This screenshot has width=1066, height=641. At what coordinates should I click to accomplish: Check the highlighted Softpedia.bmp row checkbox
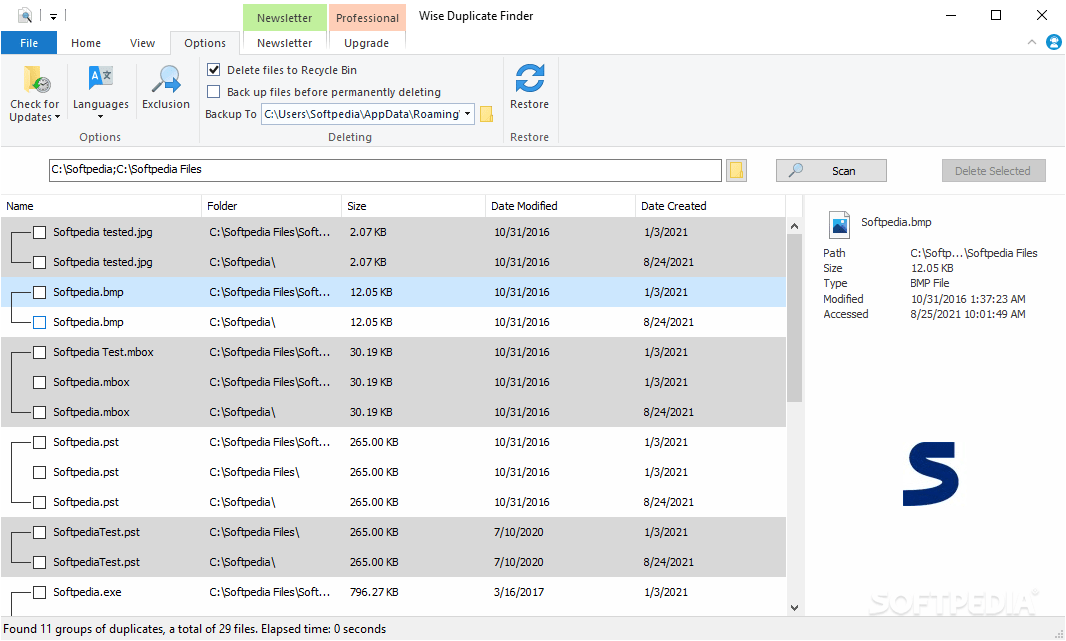pos(39,292)
